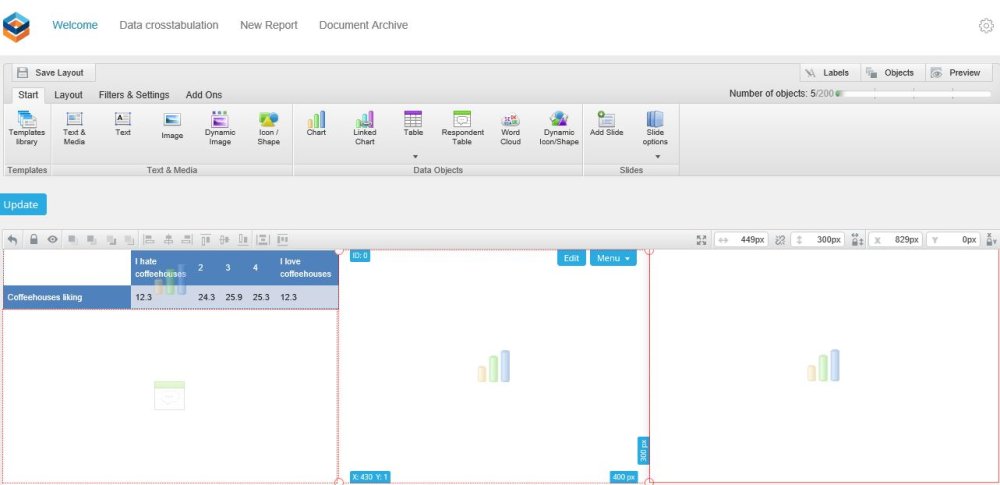Insert a Text object
The image size is (1000, 485).
coord(123,124)
